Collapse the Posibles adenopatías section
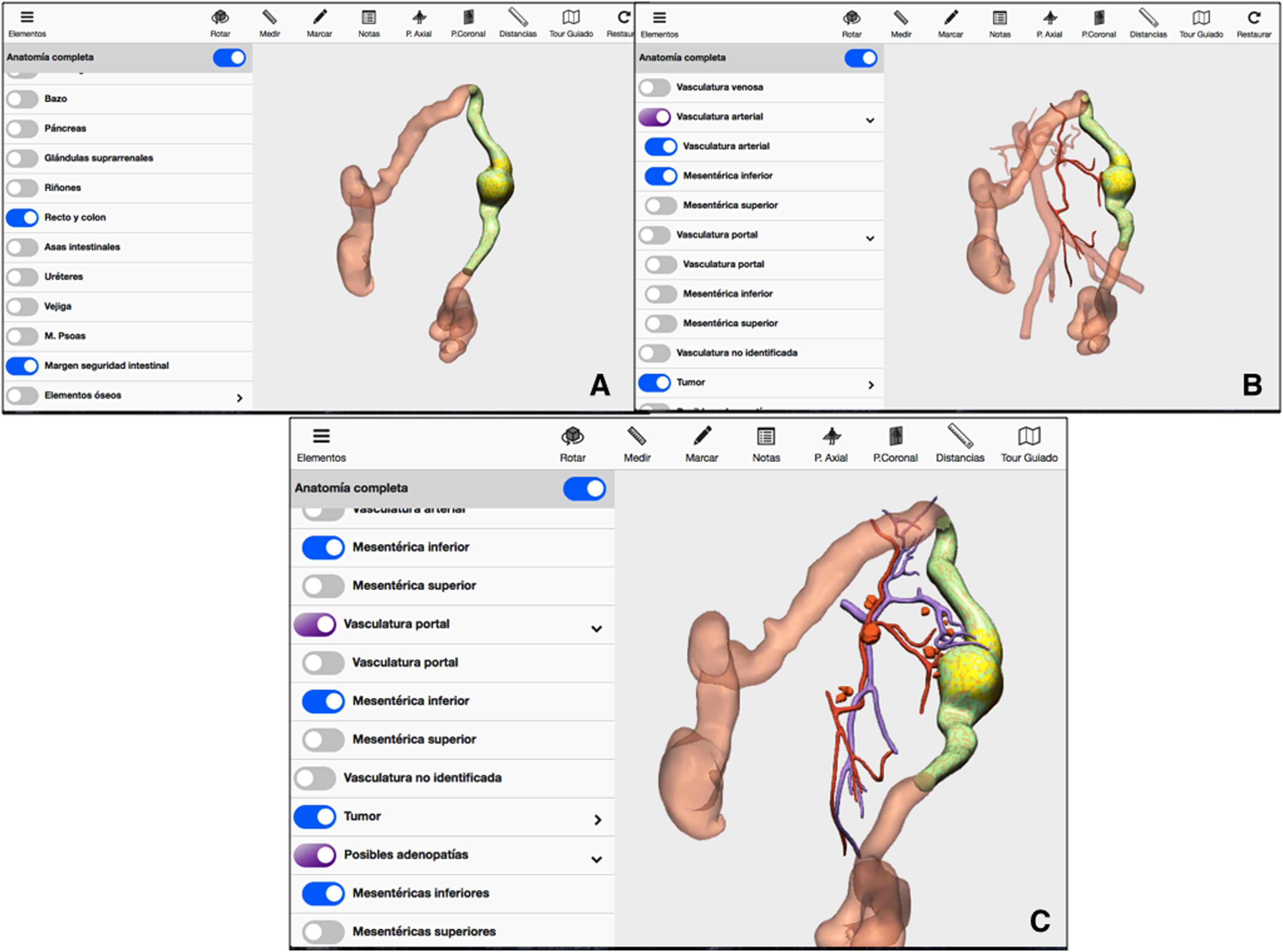 [596, 859]
